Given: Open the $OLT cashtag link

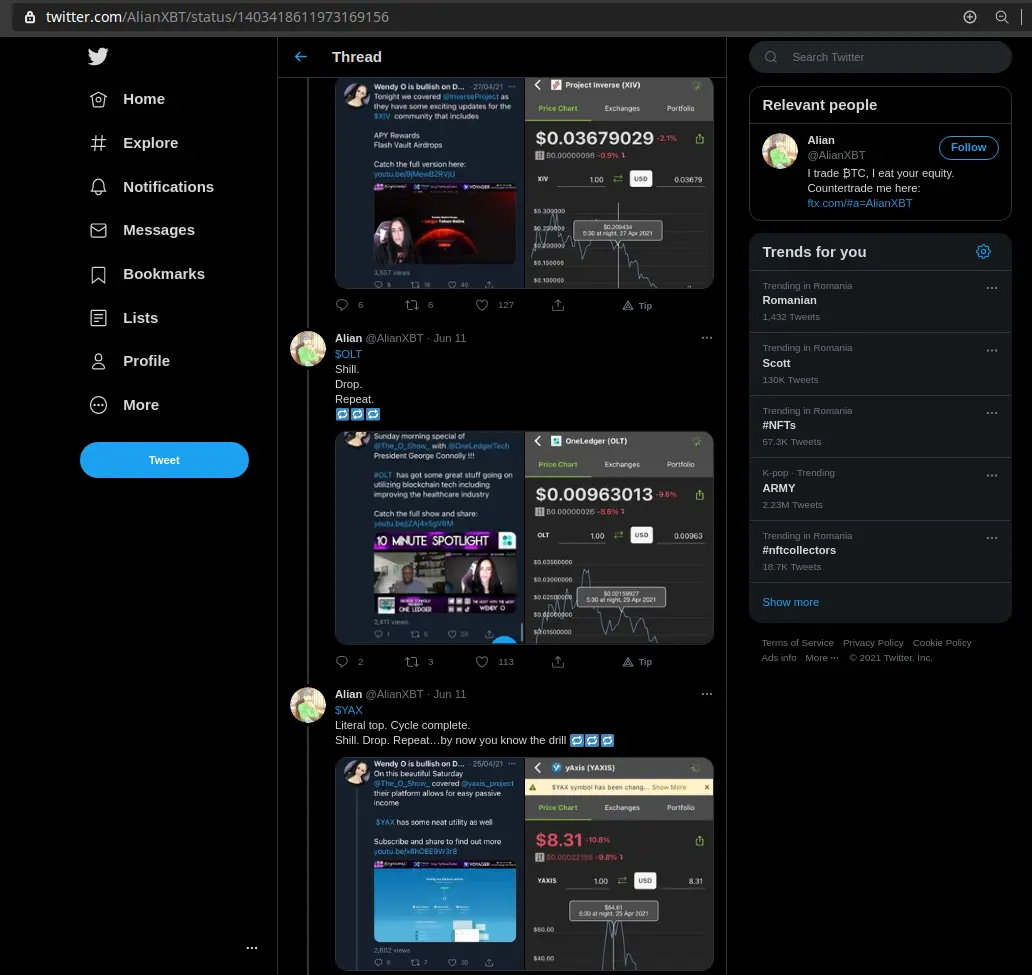Looking at the screenshot, I should tap(348, 354).
